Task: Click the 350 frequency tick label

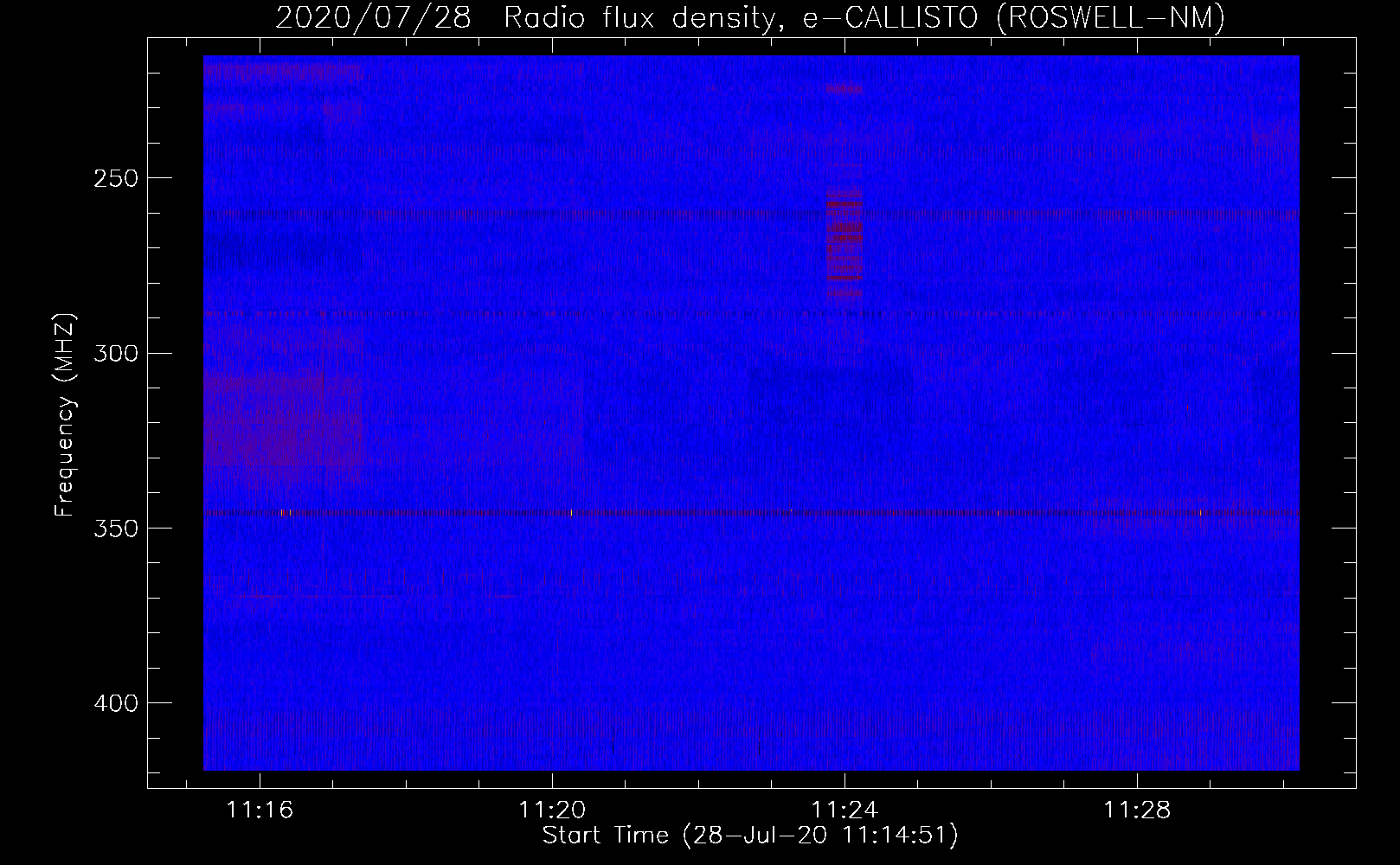Action: 115,528
